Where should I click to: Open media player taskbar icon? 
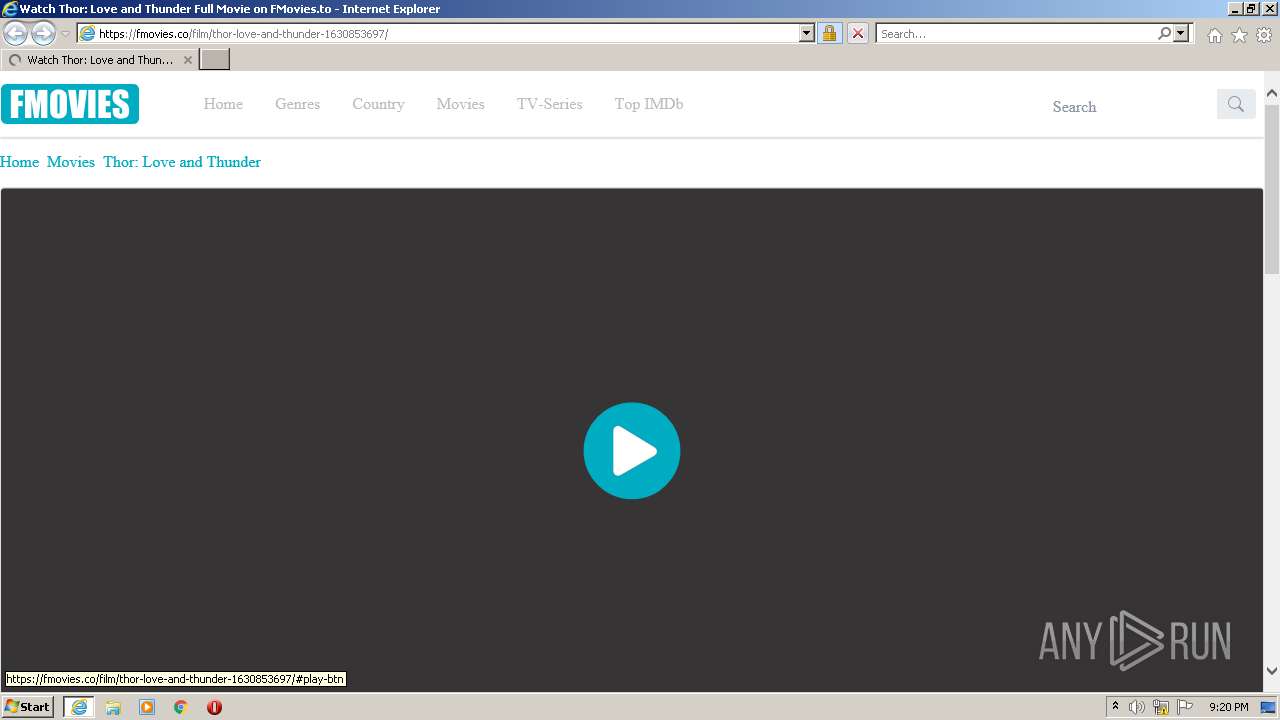147,707
